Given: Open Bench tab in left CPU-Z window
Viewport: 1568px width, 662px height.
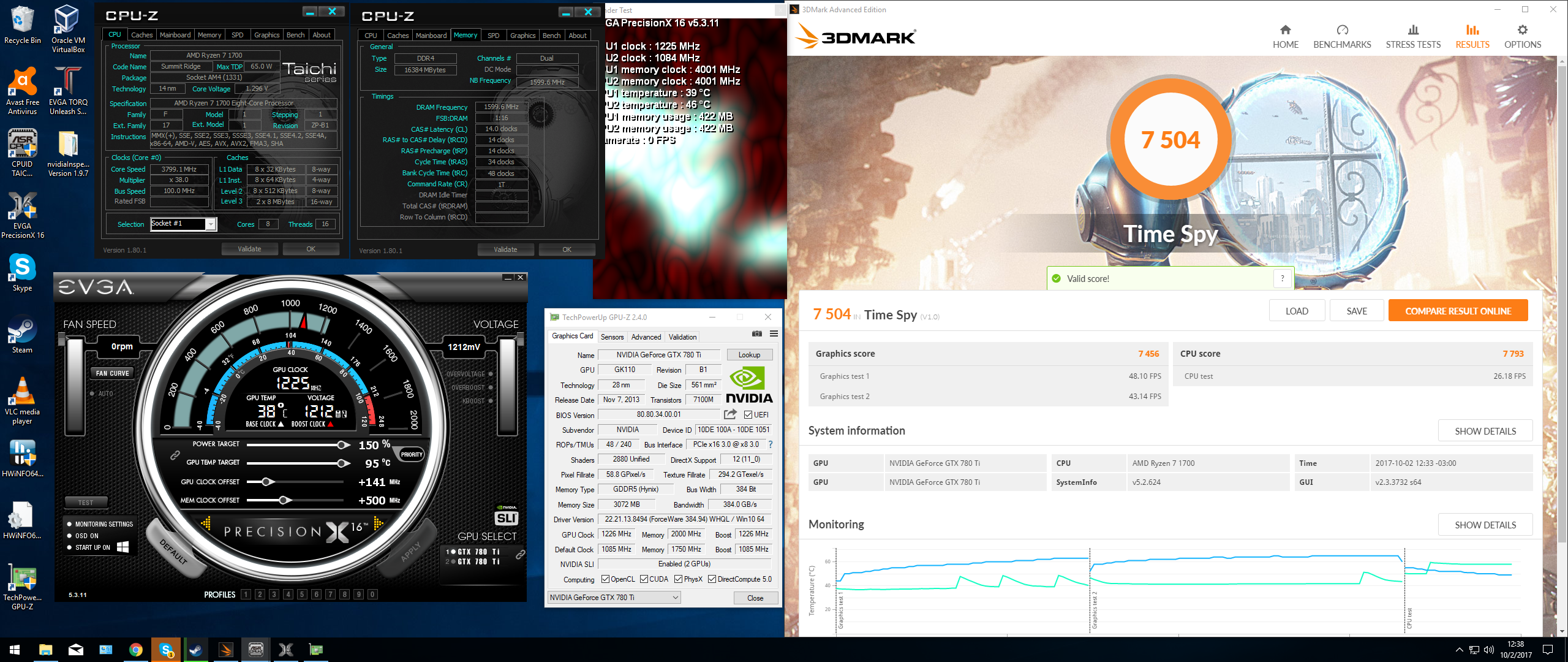Looking at the screenshot, I should (295, 35).
